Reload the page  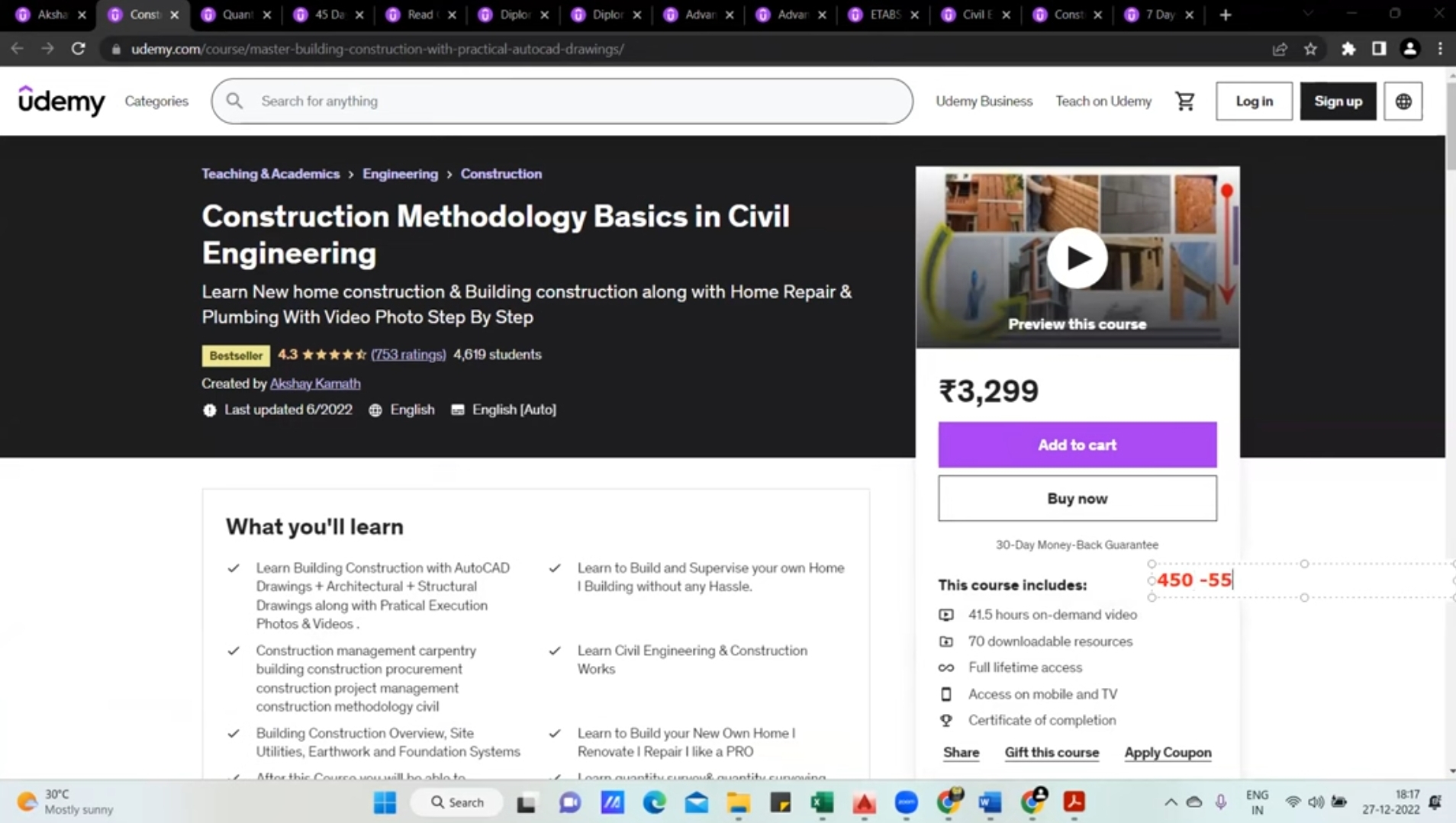click(78, 49)
